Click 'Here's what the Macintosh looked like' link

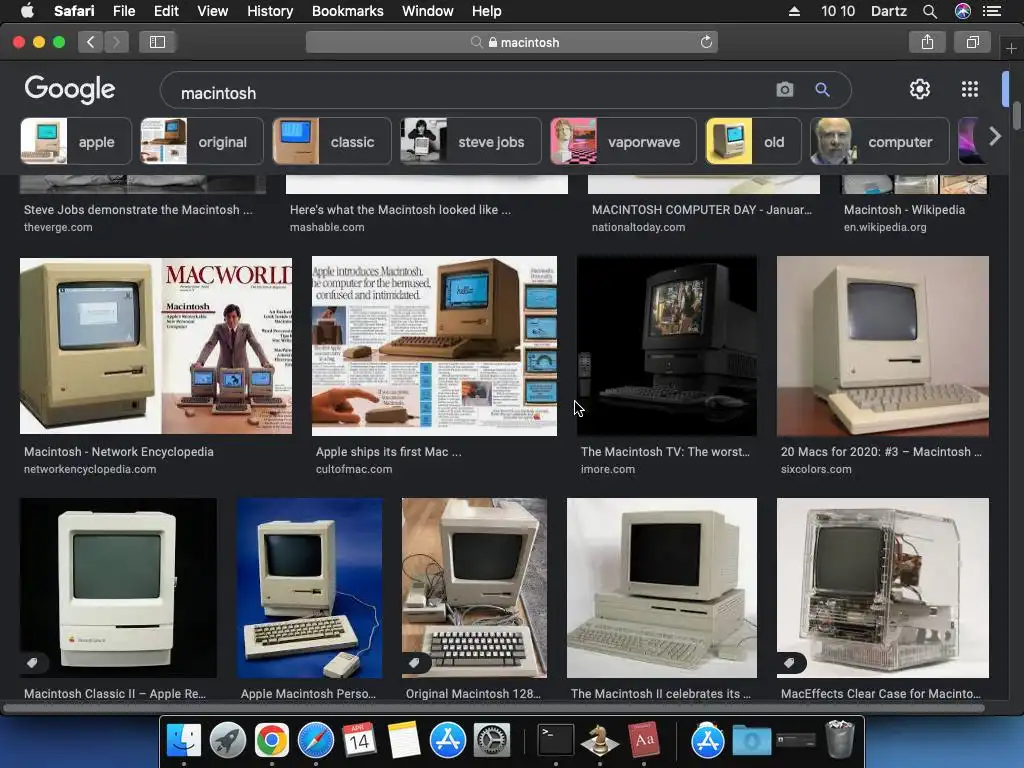[400, 210]
